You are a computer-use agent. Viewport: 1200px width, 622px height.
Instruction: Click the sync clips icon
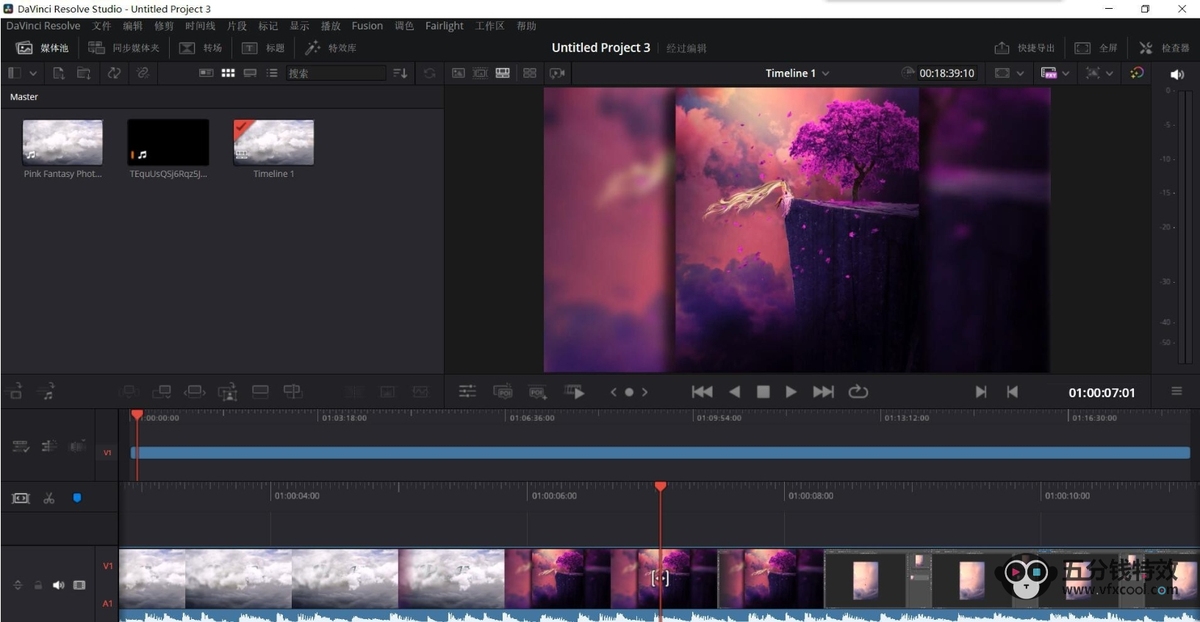point(114,73)
